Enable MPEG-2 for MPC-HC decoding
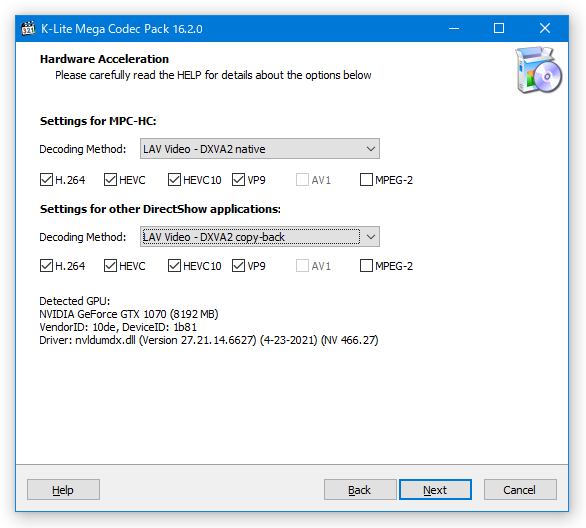The image size is (586, 528). 366,180
